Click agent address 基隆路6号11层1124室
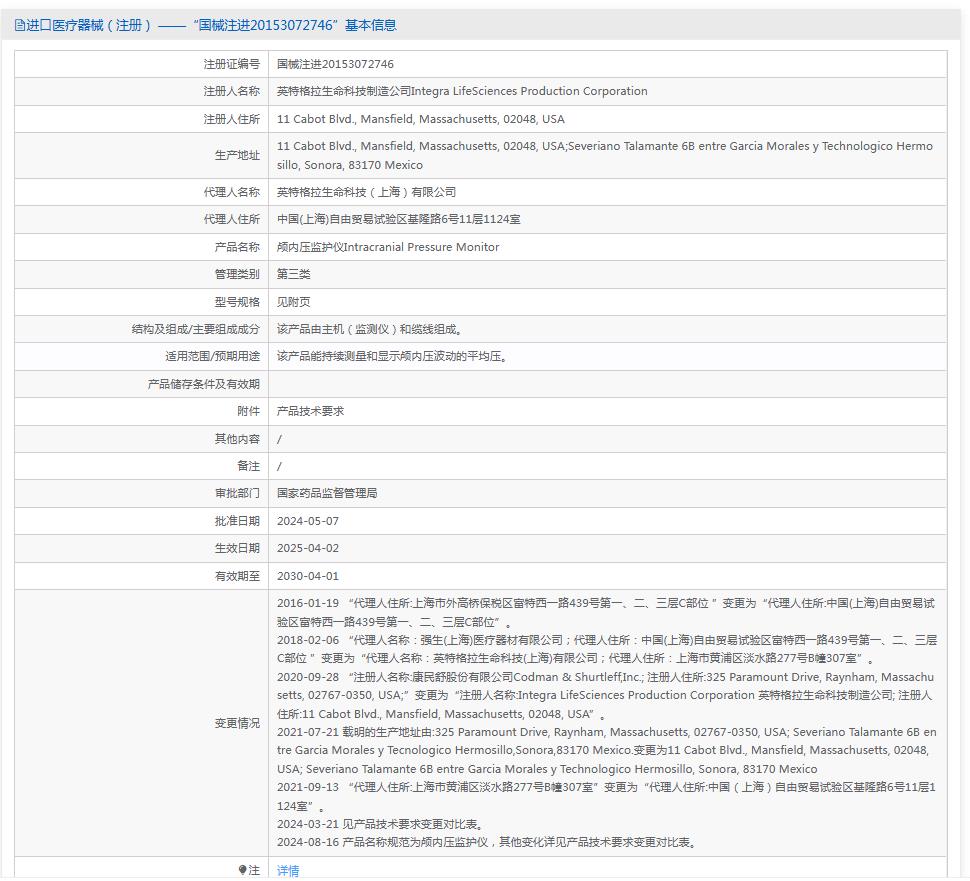Screen dimensions: 970x881 coord(398,219)
